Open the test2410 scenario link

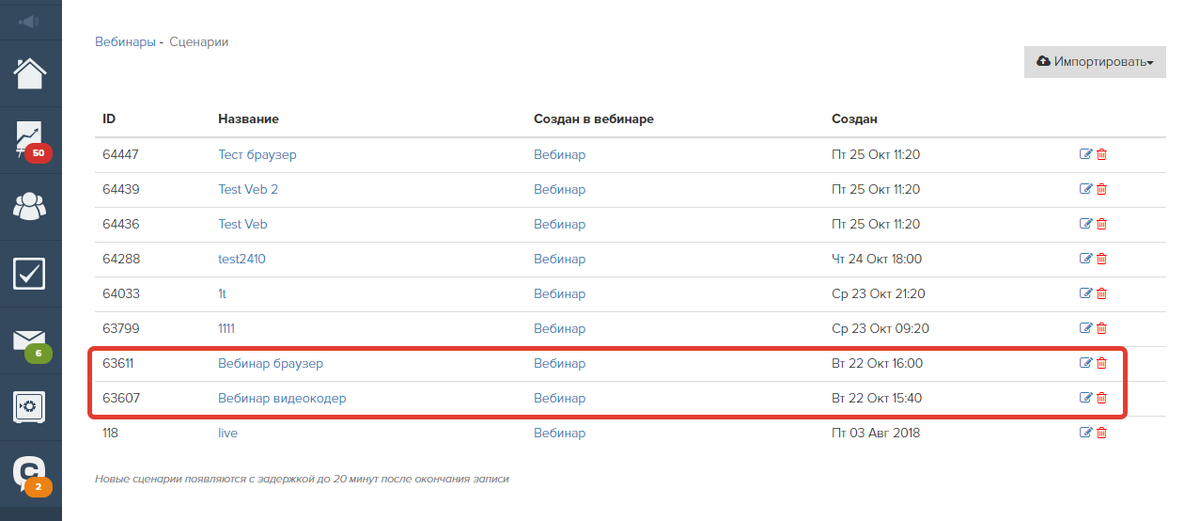click(242, 259)
